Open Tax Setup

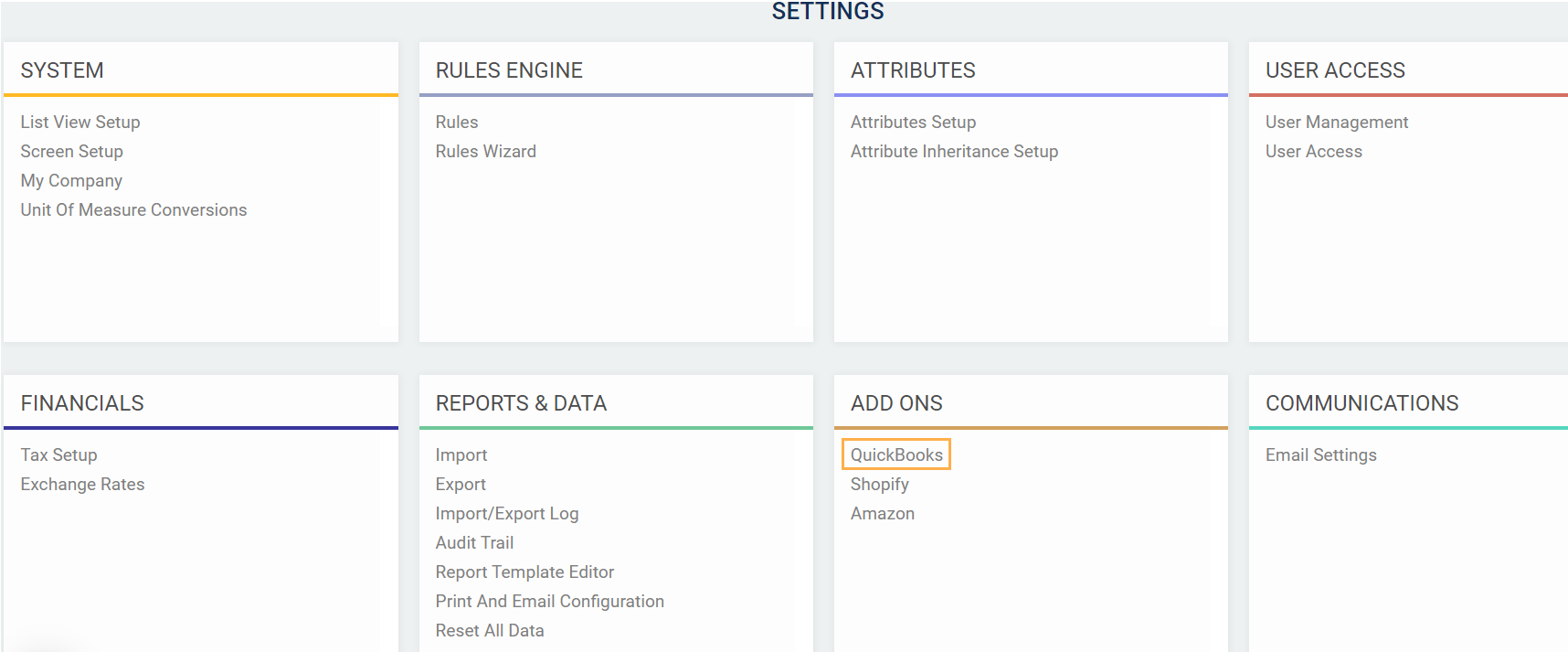pos(58,454)
